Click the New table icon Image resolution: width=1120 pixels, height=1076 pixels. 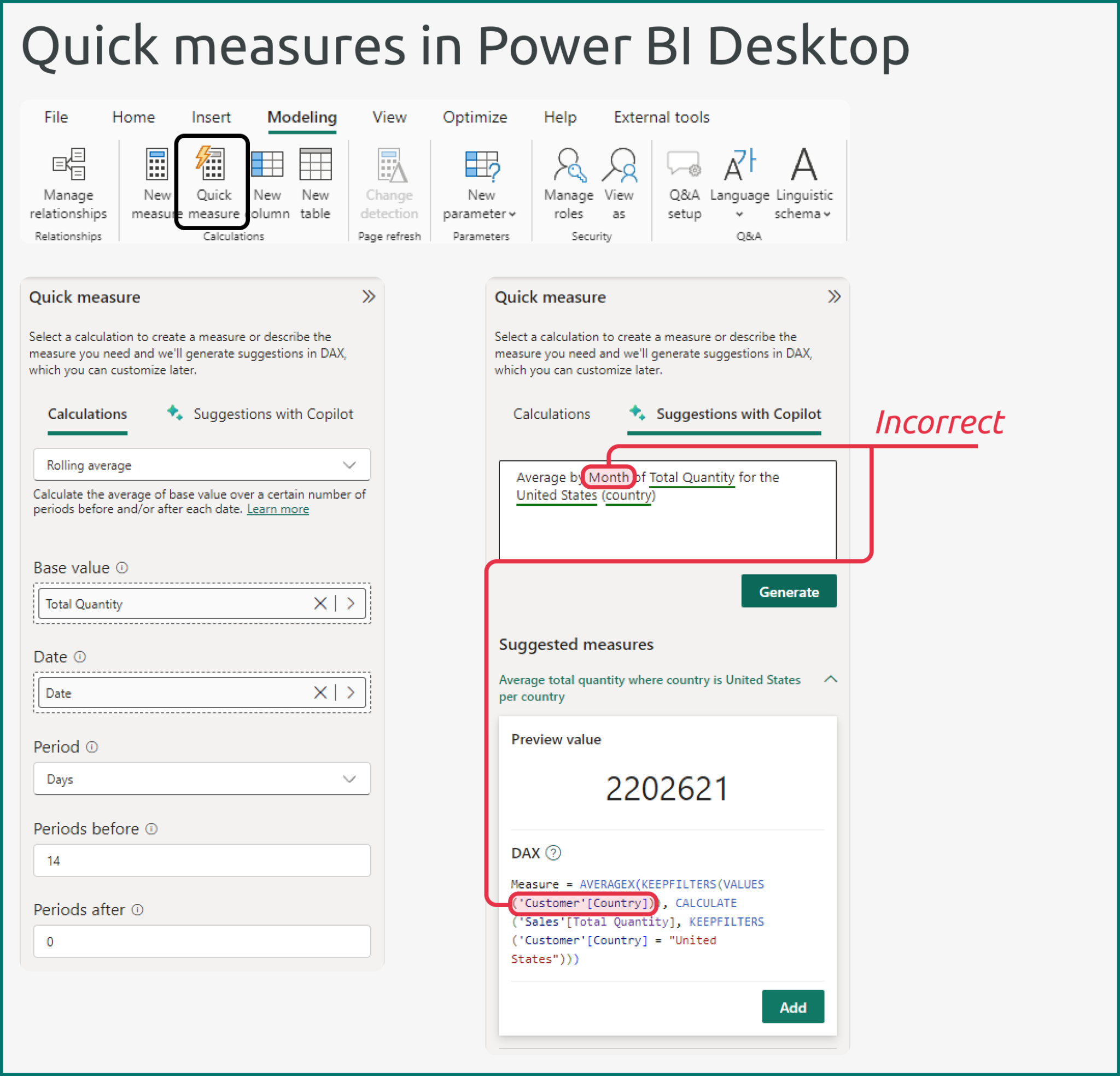coord(315,165)
